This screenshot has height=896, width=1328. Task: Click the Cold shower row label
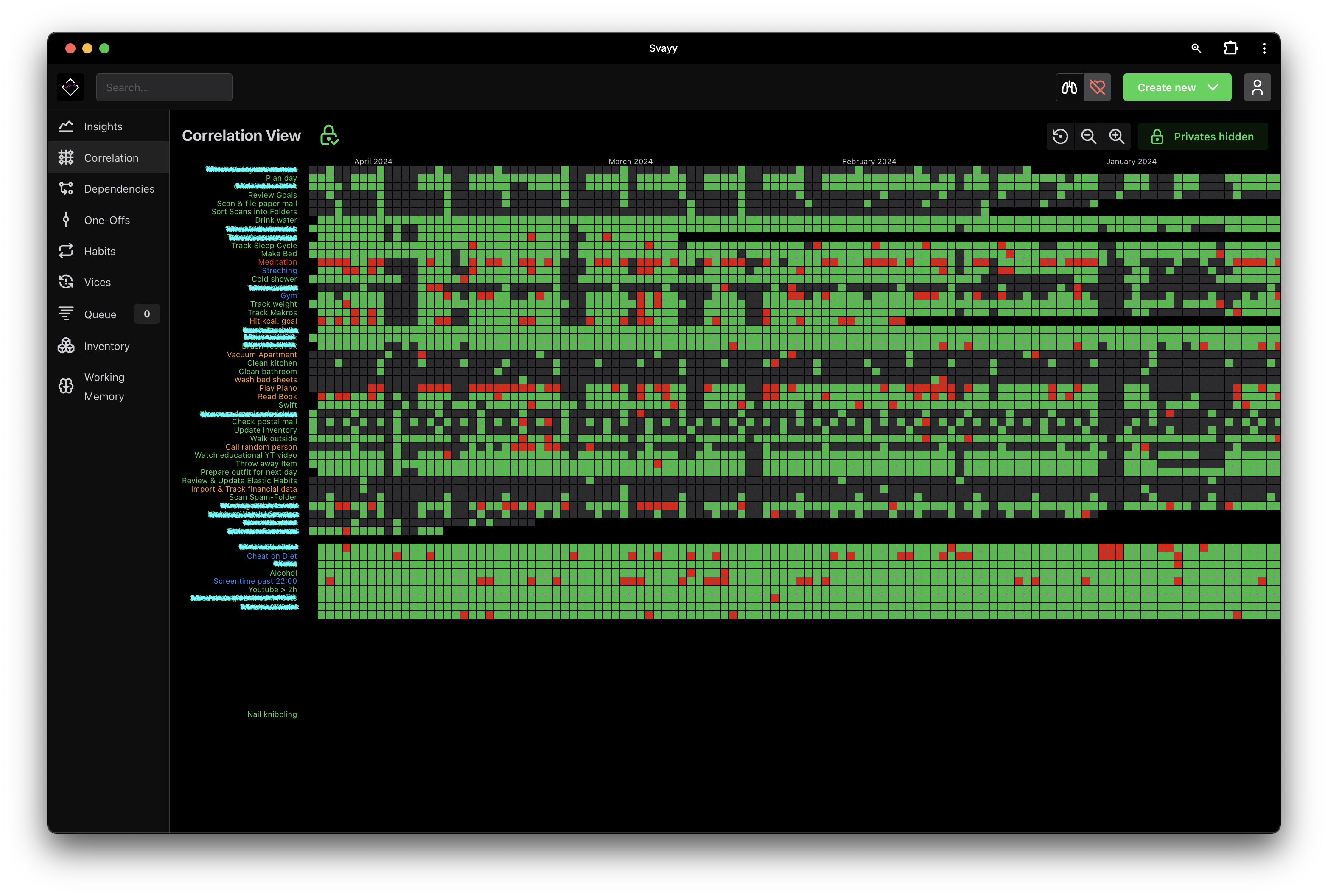coord(274,280)
